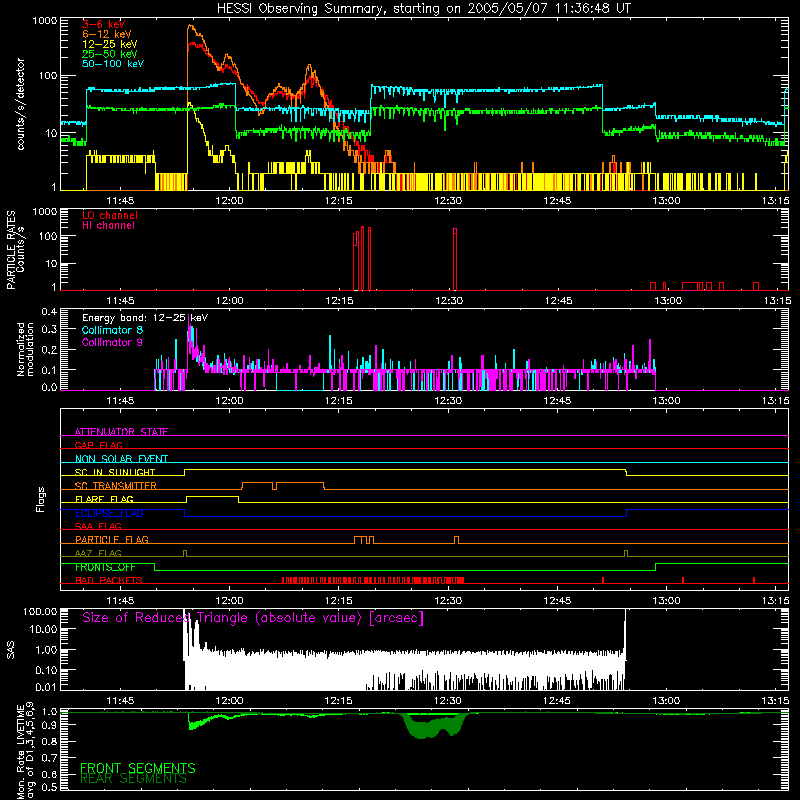The height and width of the screenshot is (800, 800).
Task: Click the vertical Flags axis label
Action: [41, 499]
